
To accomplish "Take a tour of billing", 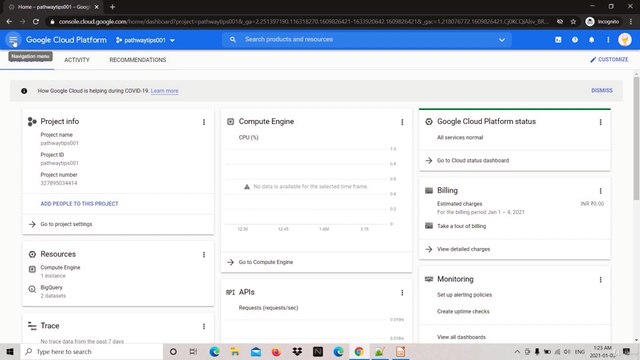I will (461, 226).
